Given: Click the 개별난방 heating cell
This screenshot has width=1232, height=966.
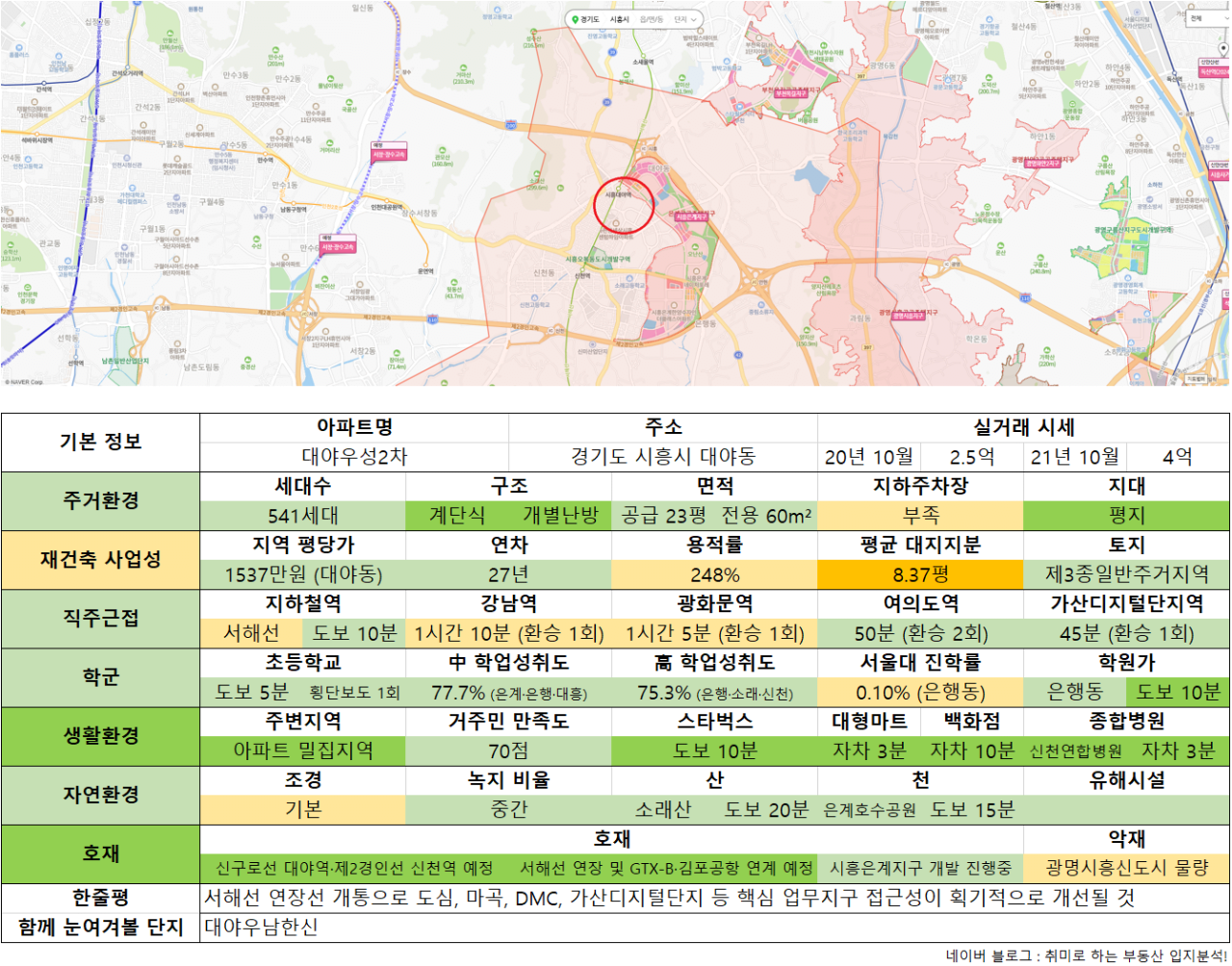Looking at the screenshot, I should coord(560,516).
